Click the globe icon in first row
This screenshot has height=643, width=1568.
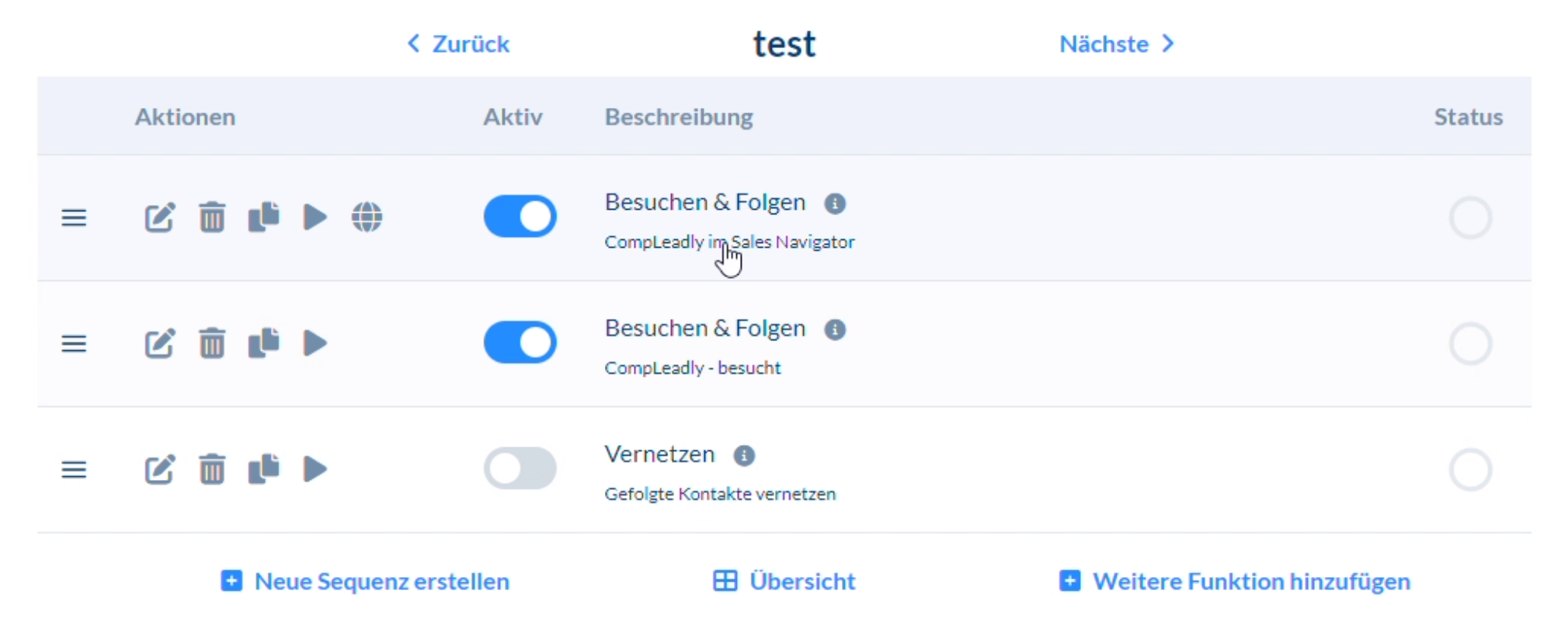tap(367, 217)
